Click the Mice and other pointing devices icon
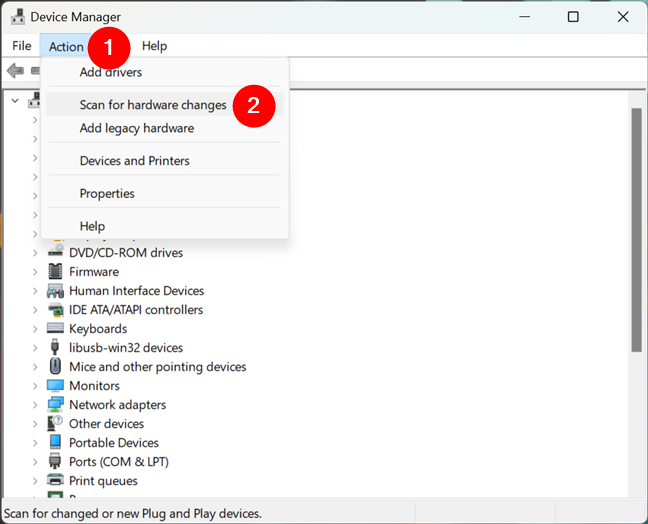The image size is (648, 524). pos(55,366)
